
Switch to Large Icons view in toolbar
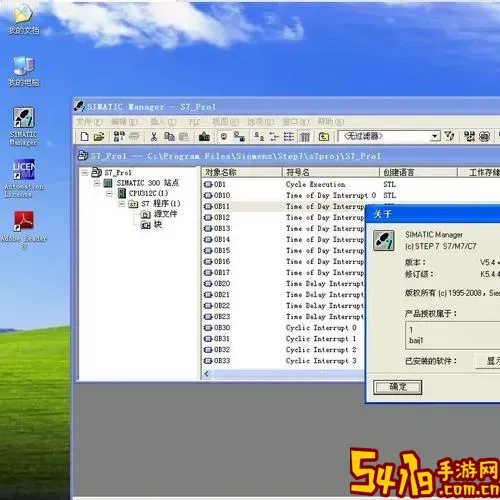(259, 136)
